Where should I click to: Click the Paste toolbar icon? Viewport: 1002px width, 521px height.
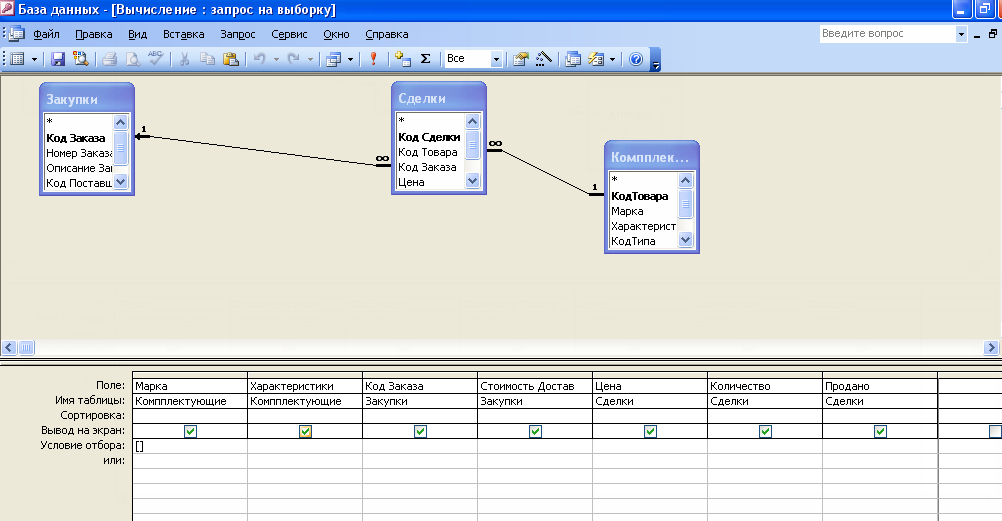[x=229, y=59]
